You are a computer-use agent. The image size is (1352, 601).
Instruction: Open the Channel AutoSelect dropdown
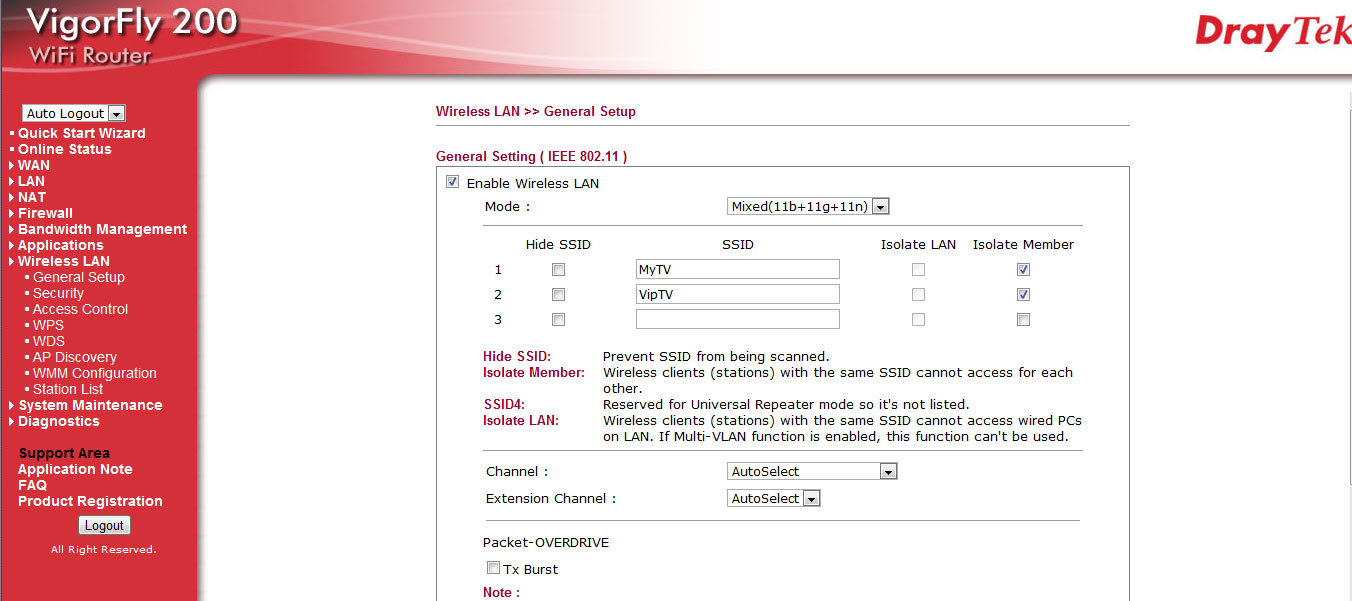(812, 471)
